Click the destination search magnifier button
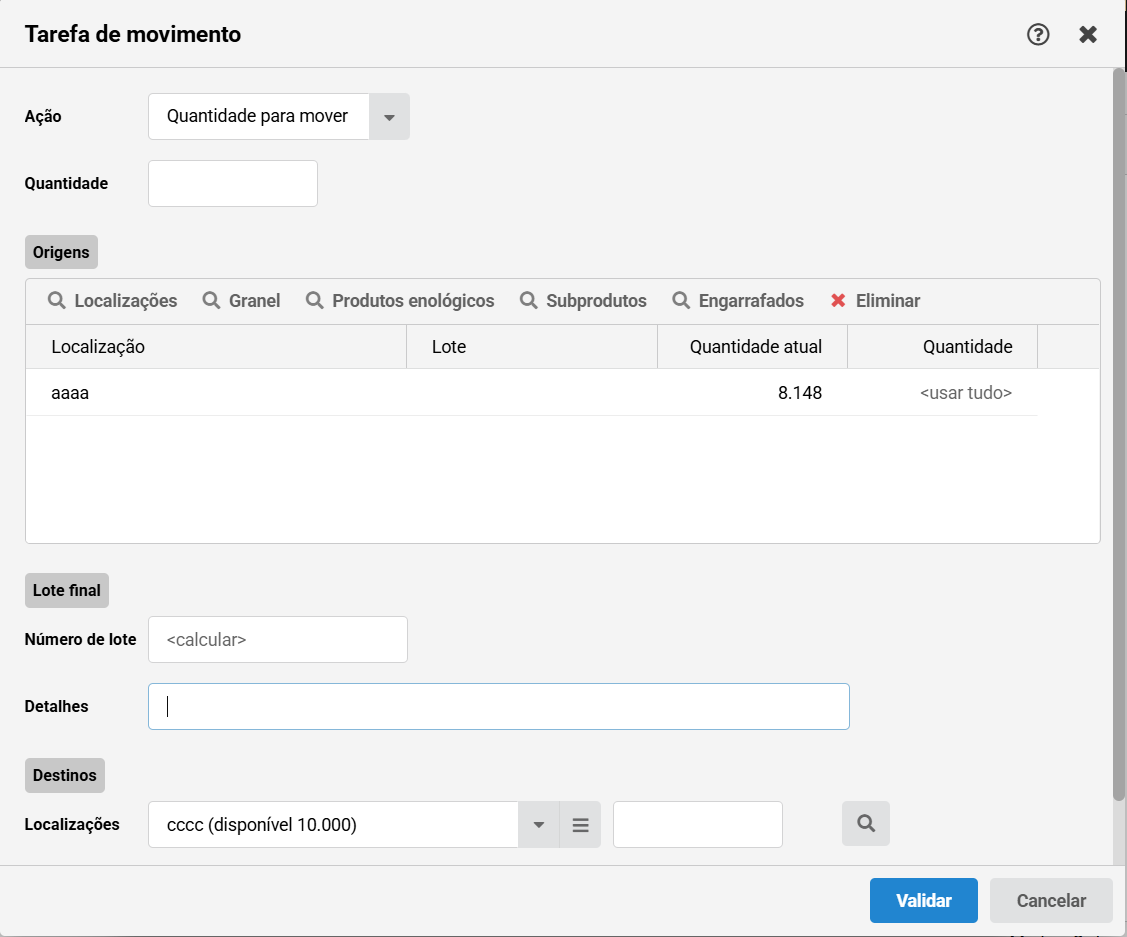This screenshot has width=1127, height=937. 866,823
